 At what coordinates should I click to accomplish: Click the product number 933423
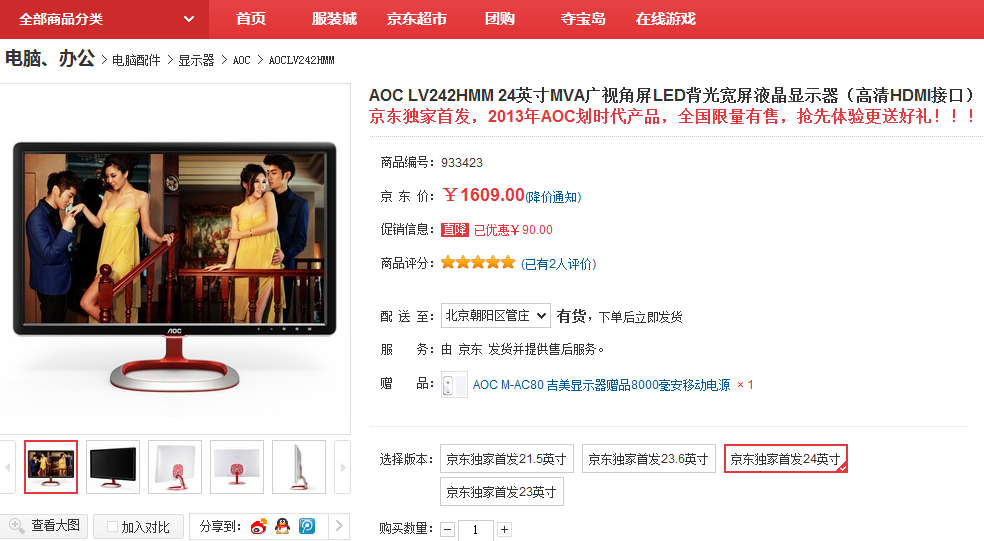coord(462,163)
